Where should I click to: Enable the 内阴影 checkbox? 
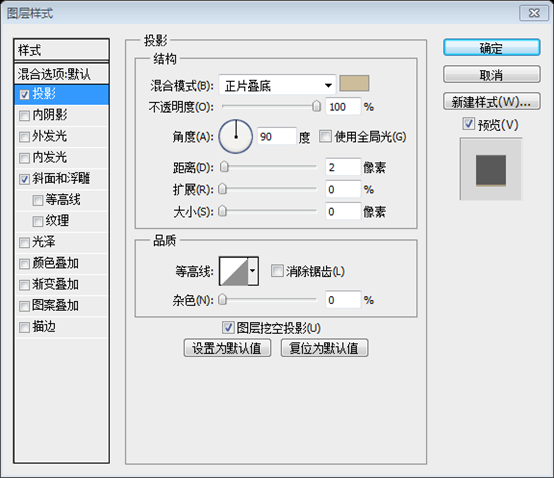tap(24, 116)
